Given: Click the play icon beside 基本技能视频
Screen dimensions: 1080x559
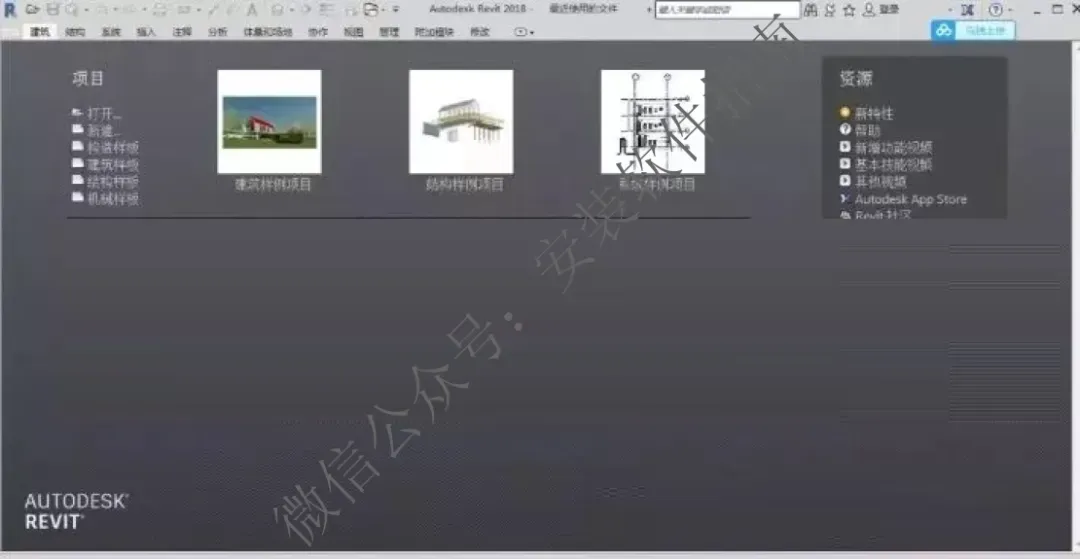Looking at the screenshot, I should (x=845, y=163).
